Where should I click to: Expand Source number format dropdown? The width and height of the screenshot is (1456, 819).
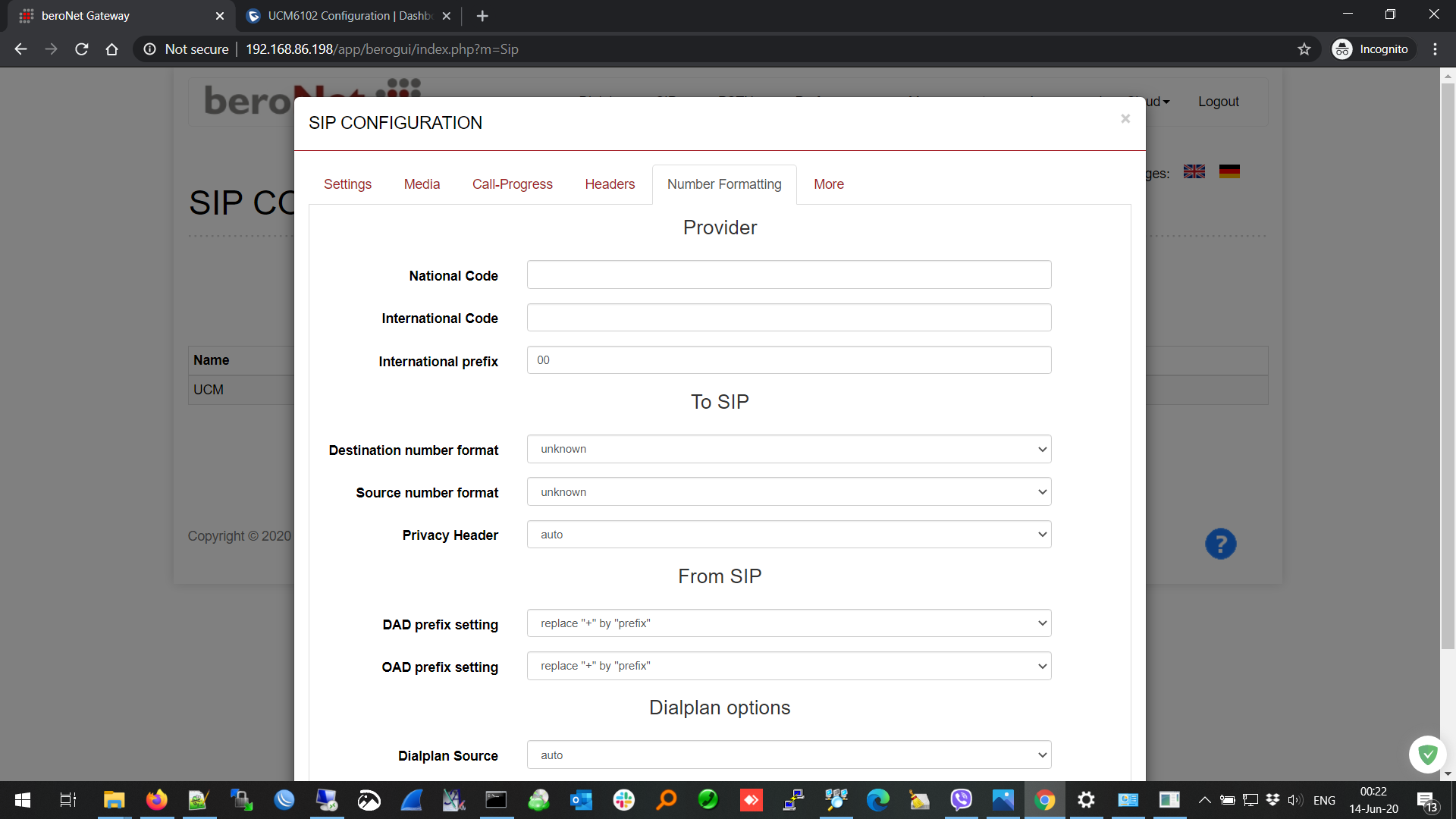[x=789, y=492]
